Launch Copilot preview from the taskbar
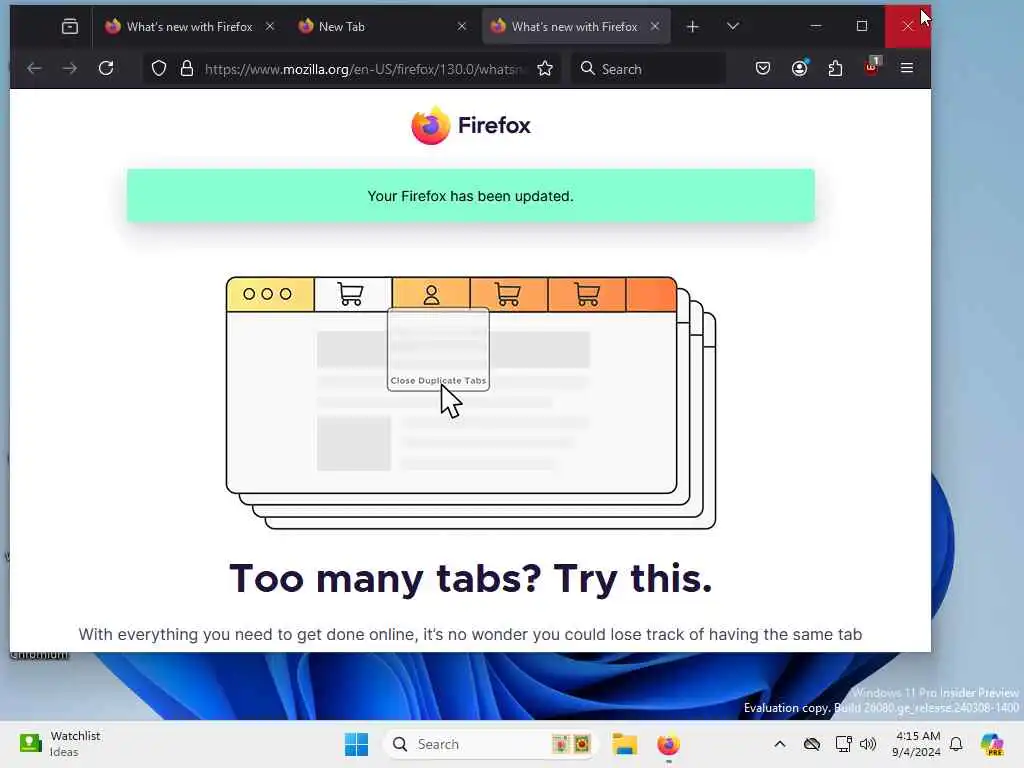Screen dimensions: 1024x768 (992, 744)
